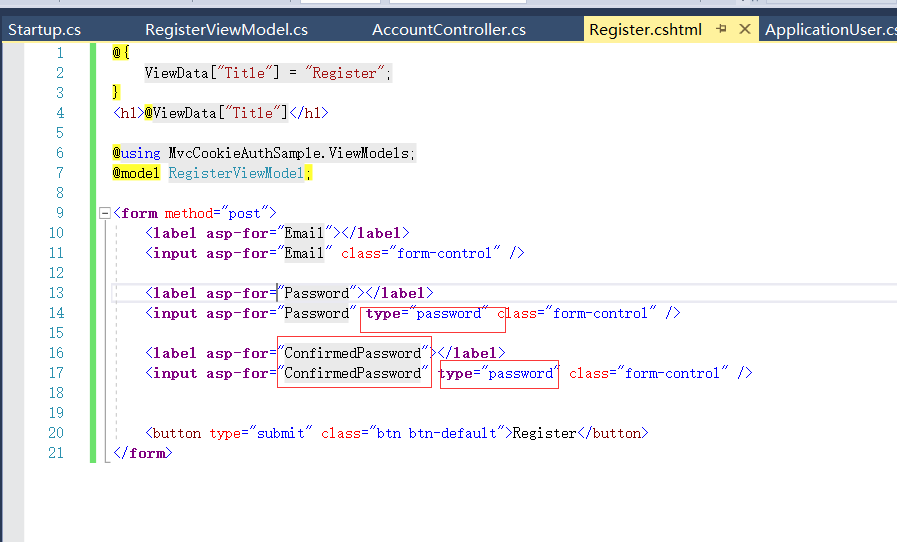Switch to the AccountController.cs tab
Viewport: 897px width, 542px height.
point(449,30)
